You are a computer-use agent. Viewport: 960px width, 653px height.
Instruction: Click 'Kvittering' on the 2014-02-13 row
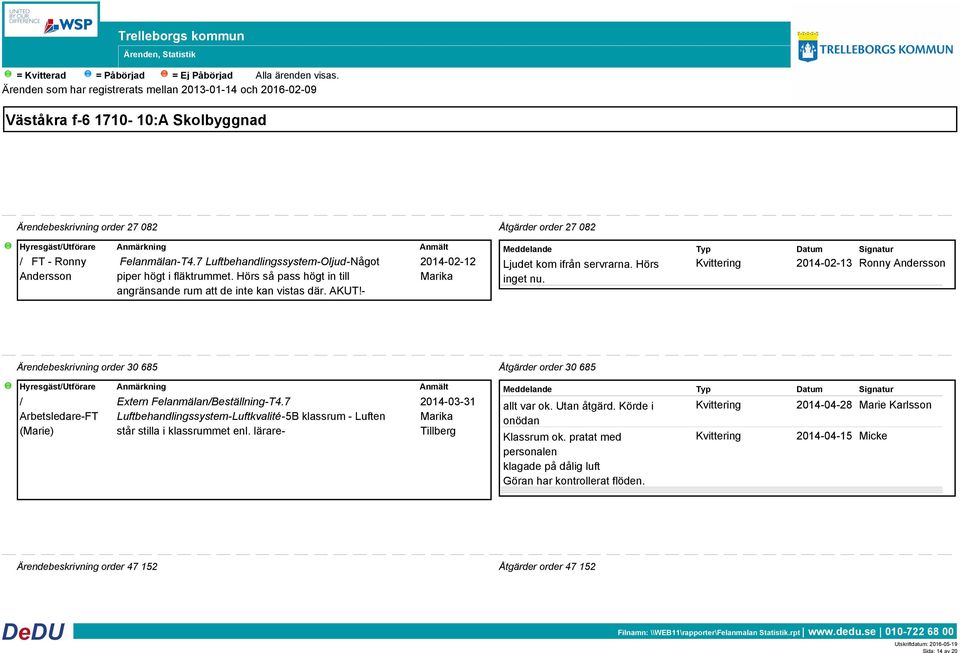tap(718, 263)
